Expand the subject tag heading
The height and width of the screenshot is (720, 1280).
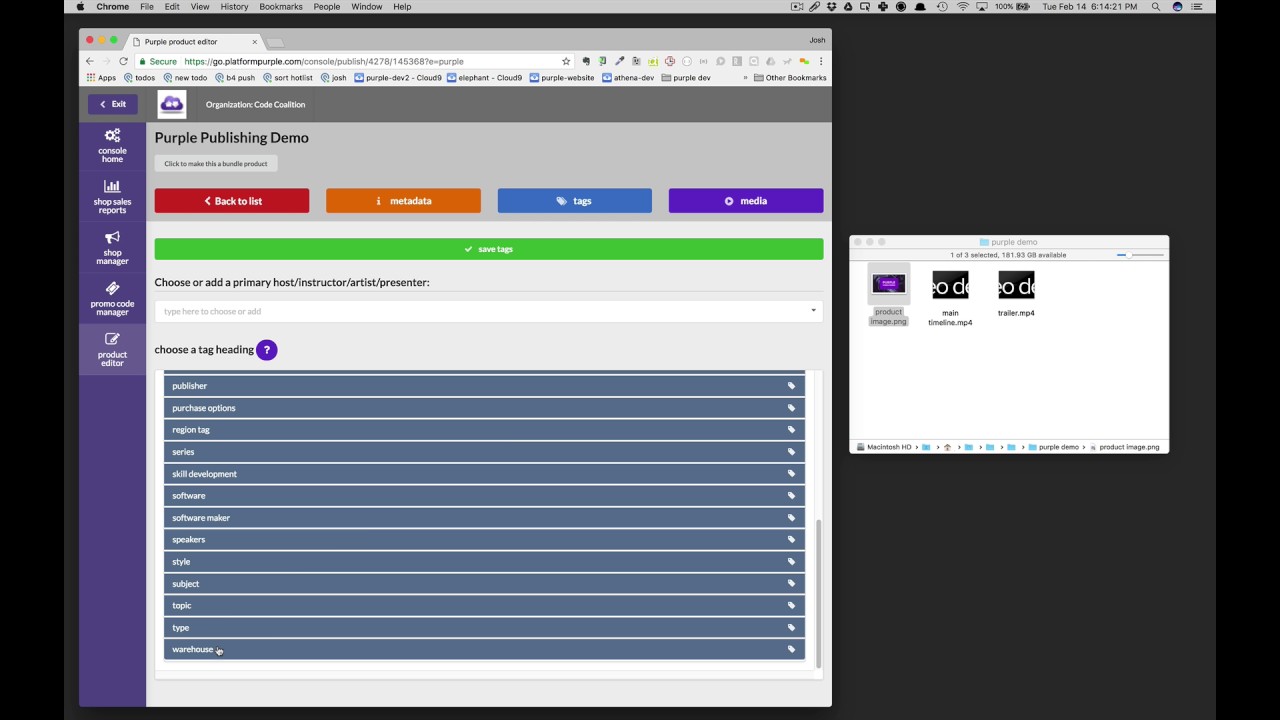coord(484,584)
